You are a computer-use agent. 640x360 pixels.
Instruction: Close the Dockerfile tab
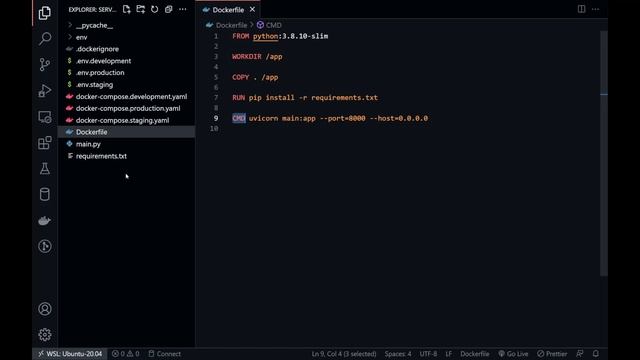click(x=252, y=9)
